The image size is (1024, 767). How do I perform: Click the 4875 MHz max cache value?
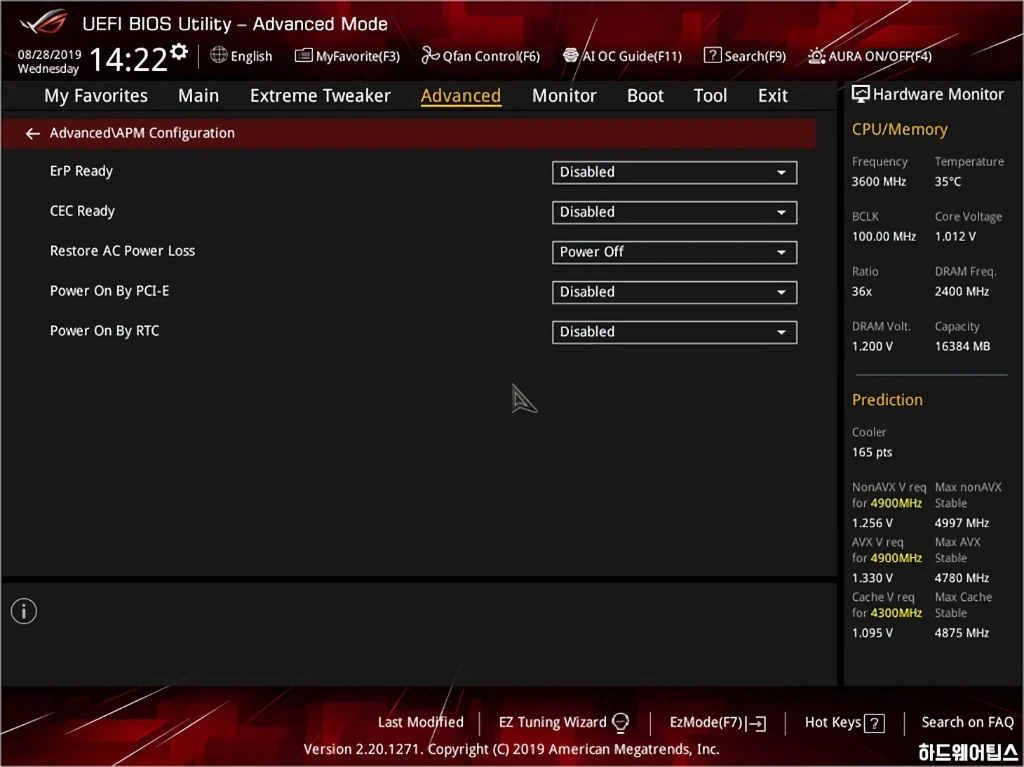(961, 632)
